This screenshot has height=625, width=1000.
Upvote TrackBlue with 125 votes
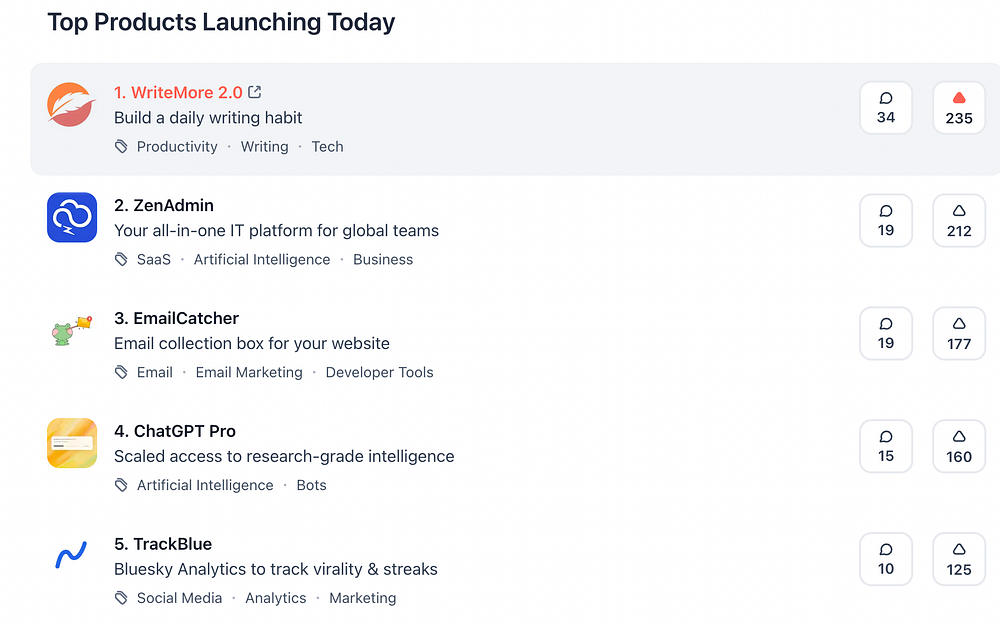pos(959,559)
